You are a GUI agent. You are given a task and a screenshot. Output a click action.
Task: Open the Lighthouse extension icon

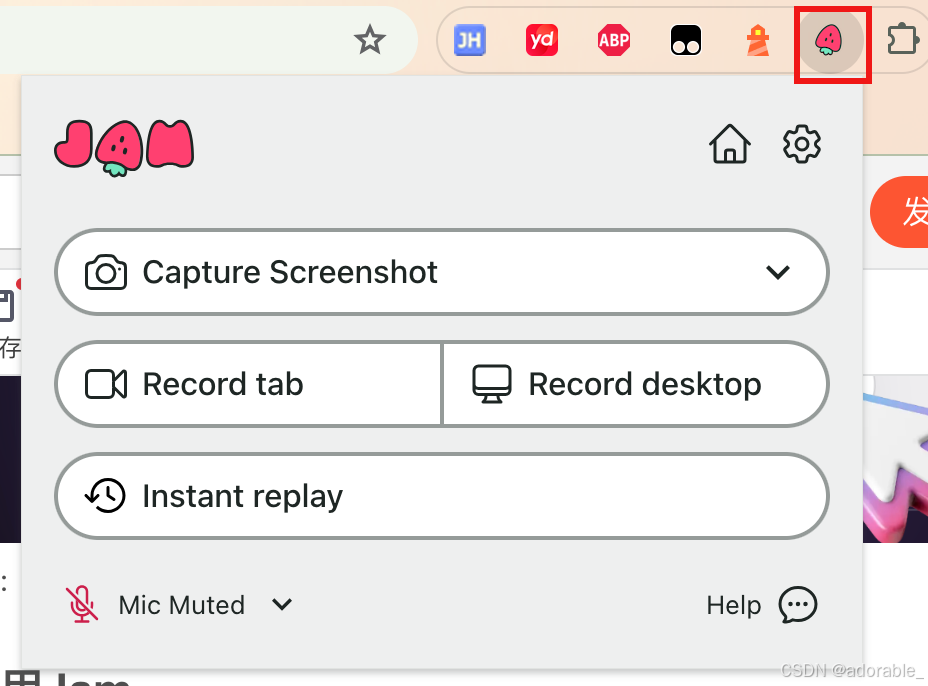pyautogui.click(x=758, y=40)
